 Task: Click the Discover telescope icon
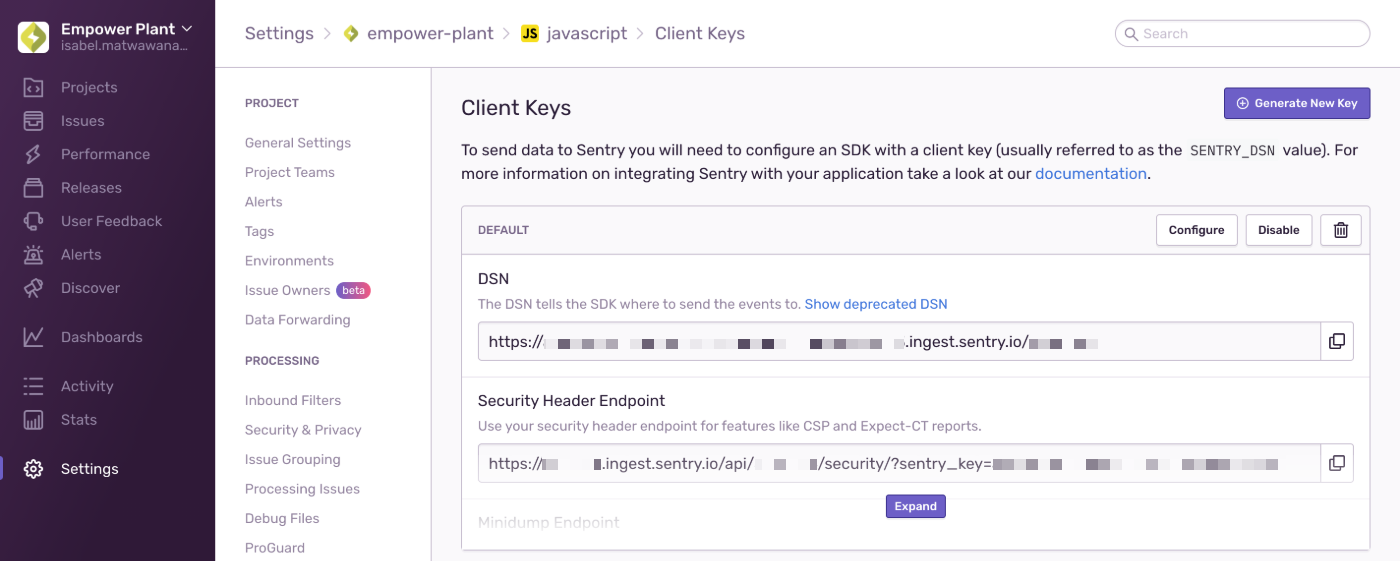[33, 288]
